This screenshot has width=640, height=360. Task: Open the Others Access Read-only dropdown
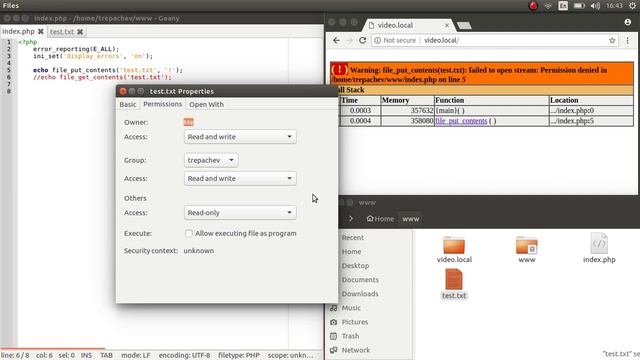click(240, 213)
